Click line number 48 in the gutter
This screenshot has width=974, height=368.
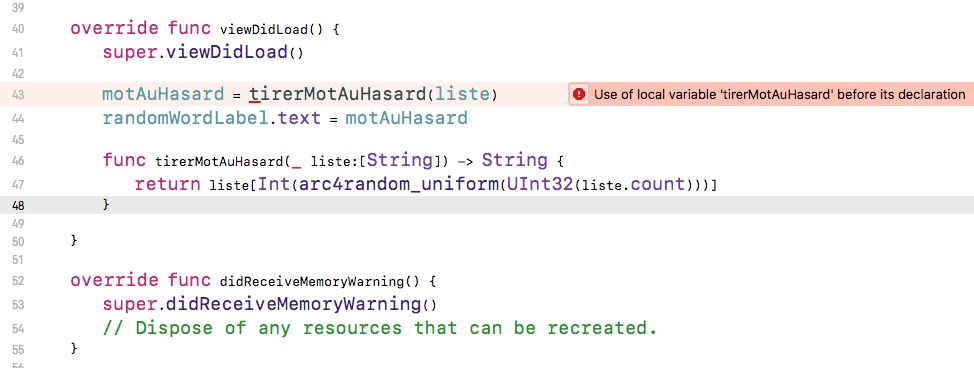click(x=17, y=205)
